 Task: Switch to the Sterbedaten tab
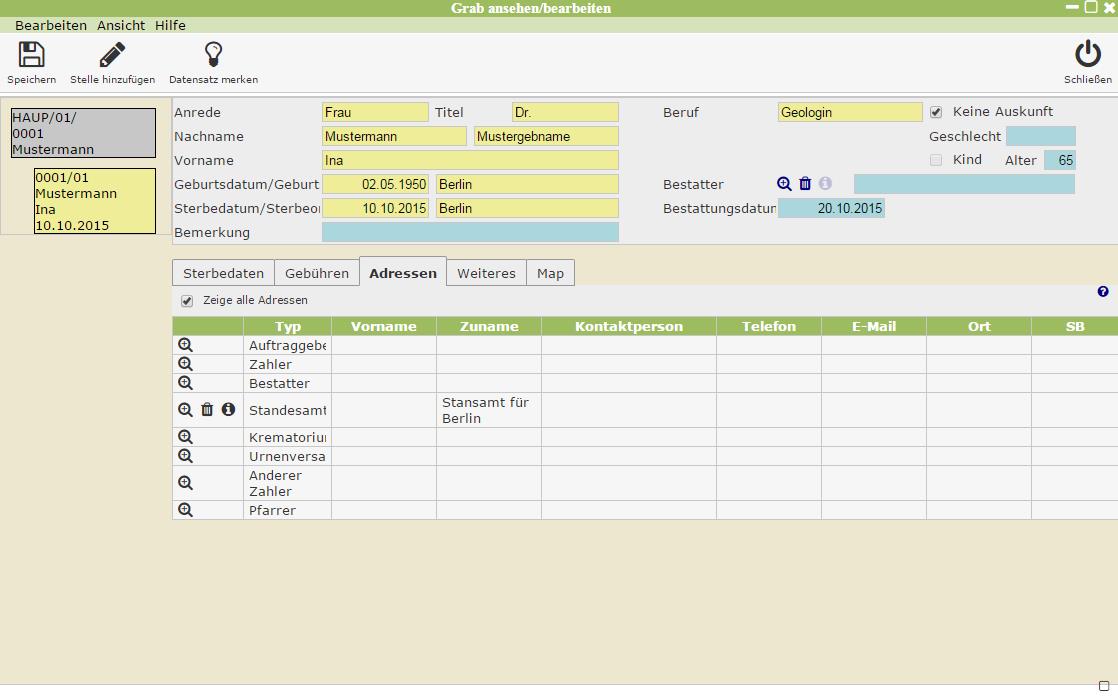coord(223,273)
